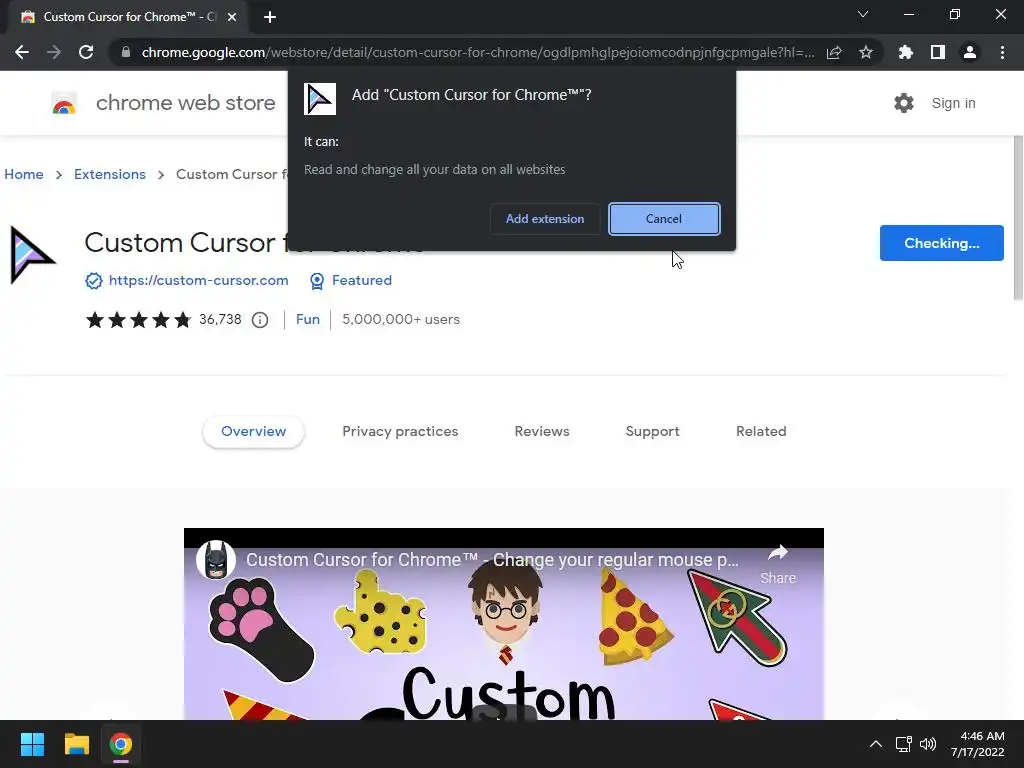Click the verified publisher badge icon
The image size is (1024, 768).
coord(93,281)
